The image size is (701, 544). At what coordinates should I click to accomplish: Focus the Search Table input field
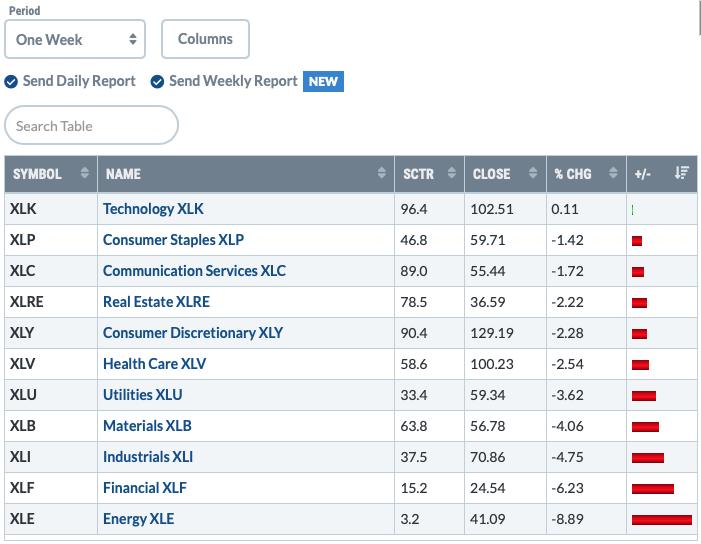pyautogui.click(x=91, y=126)
